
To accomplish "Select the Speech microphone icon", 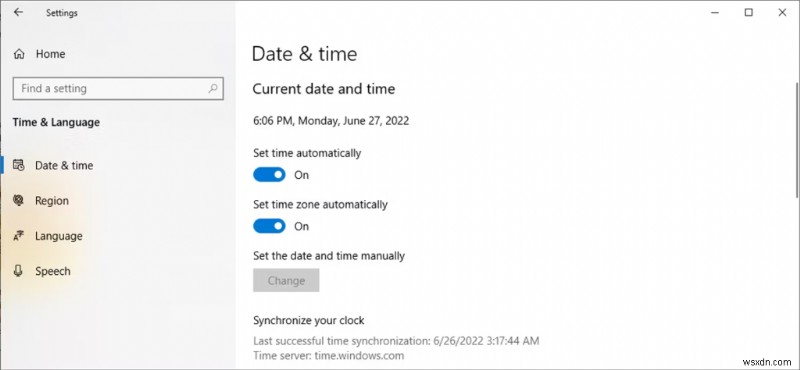I will [19, 271].
